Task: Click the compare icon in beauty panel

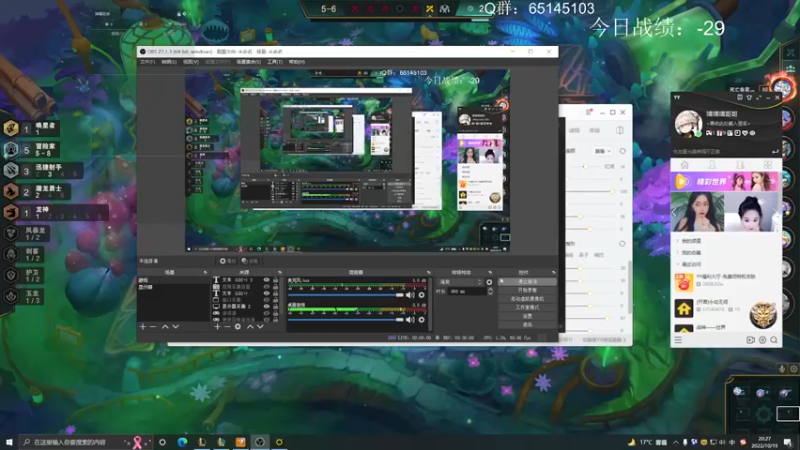Action: point(620,130)
